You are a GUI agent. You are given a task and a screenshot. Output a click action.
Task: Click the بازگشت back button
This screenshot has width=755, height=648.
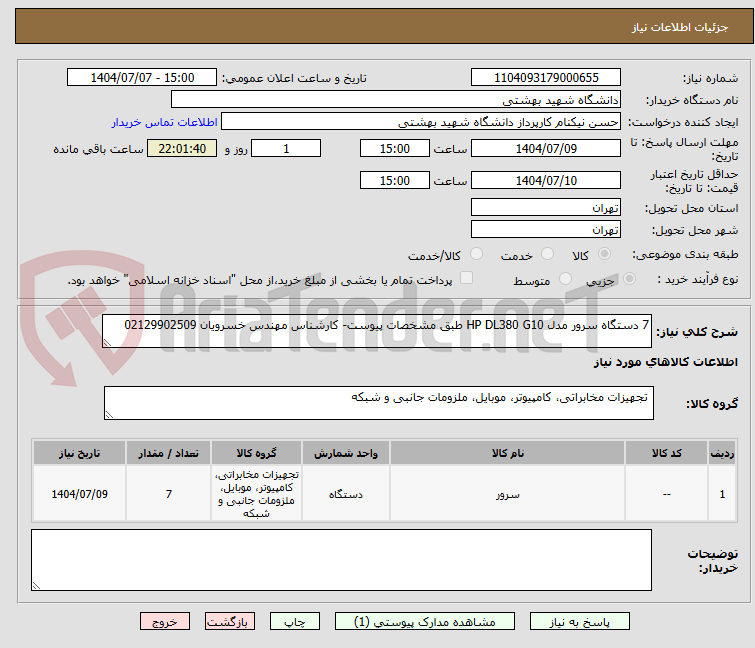click(x=230, y=621)
